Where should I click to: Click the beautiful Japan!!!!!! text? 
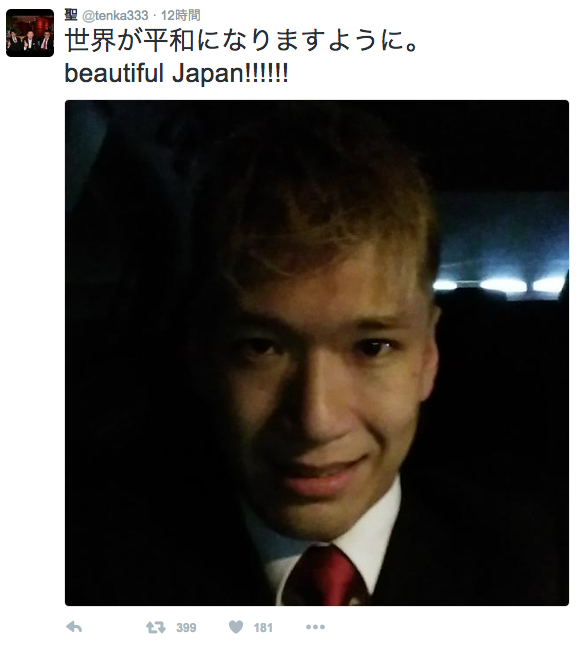(x=176, y=73)
